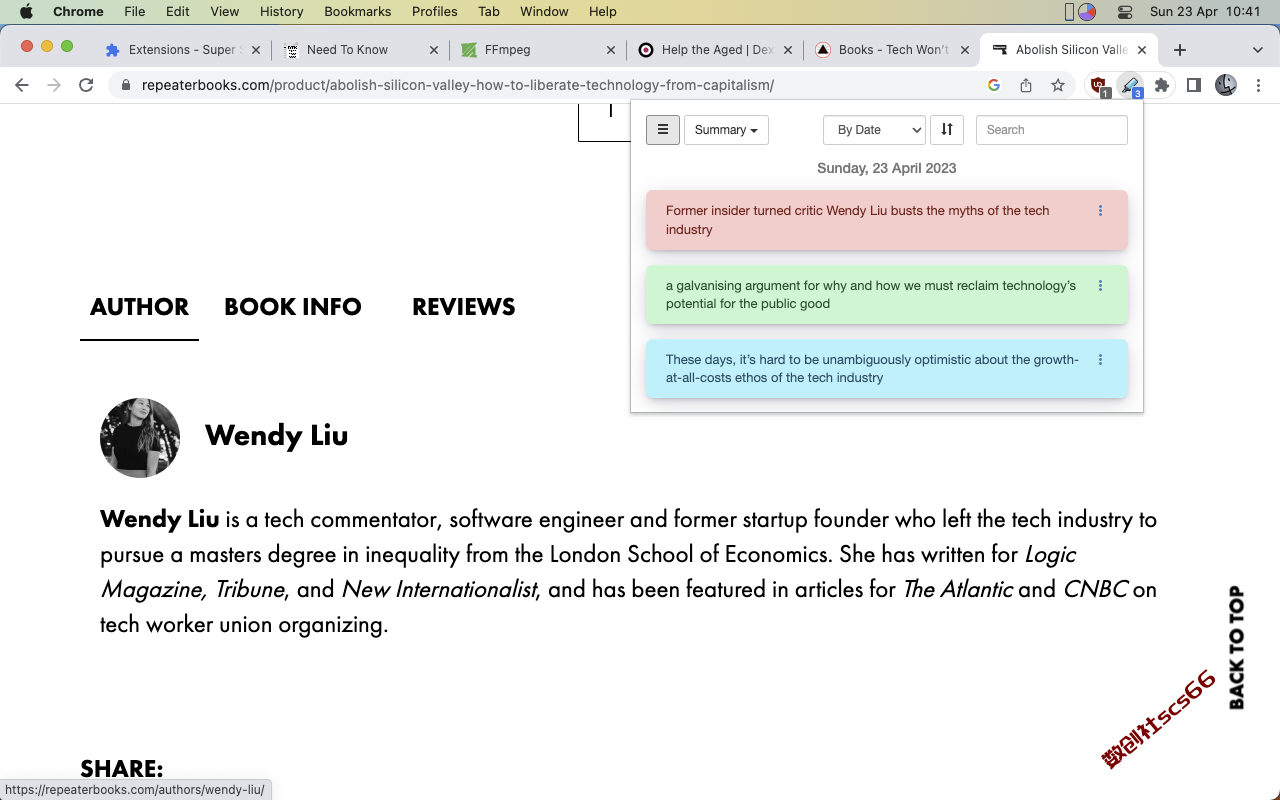
Task: Switch to Need To Know tab
Action: tap(358, 50)
